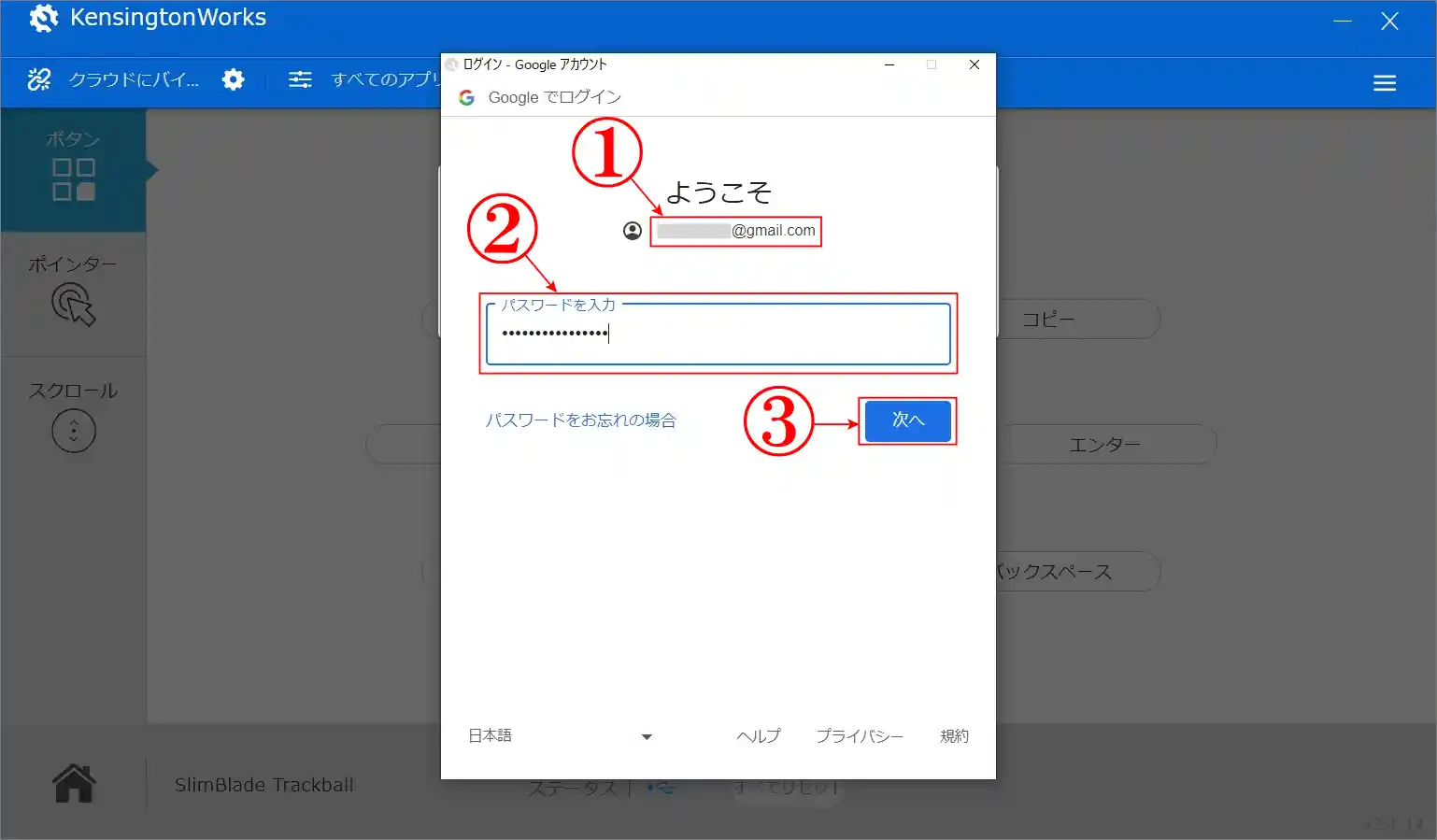The image size is (1437, 840).
Task: Click the ステータス label in bottom bar
Action: pyautogui.click(x=572, y=789)
